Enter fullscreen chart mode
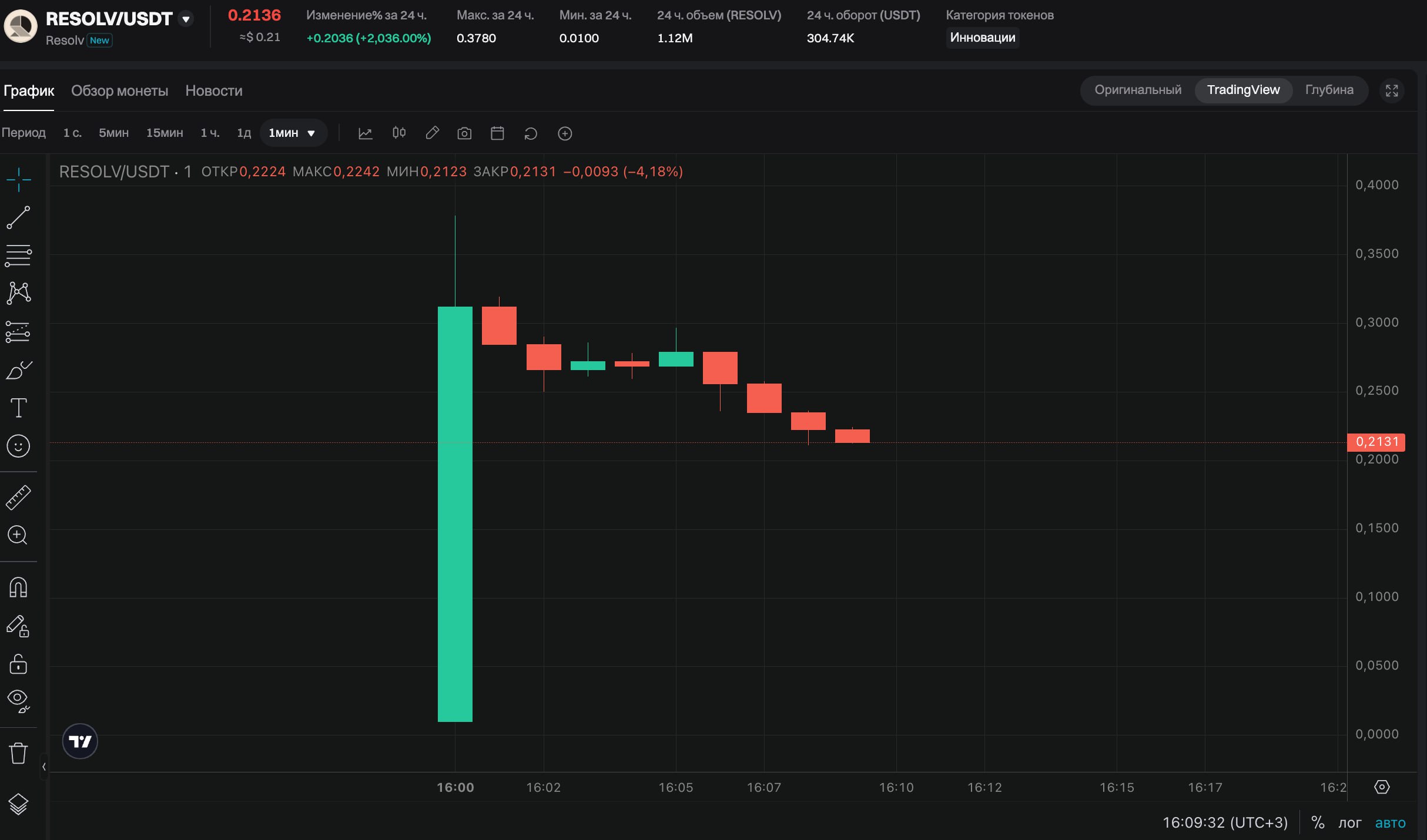 (1392, 90)
